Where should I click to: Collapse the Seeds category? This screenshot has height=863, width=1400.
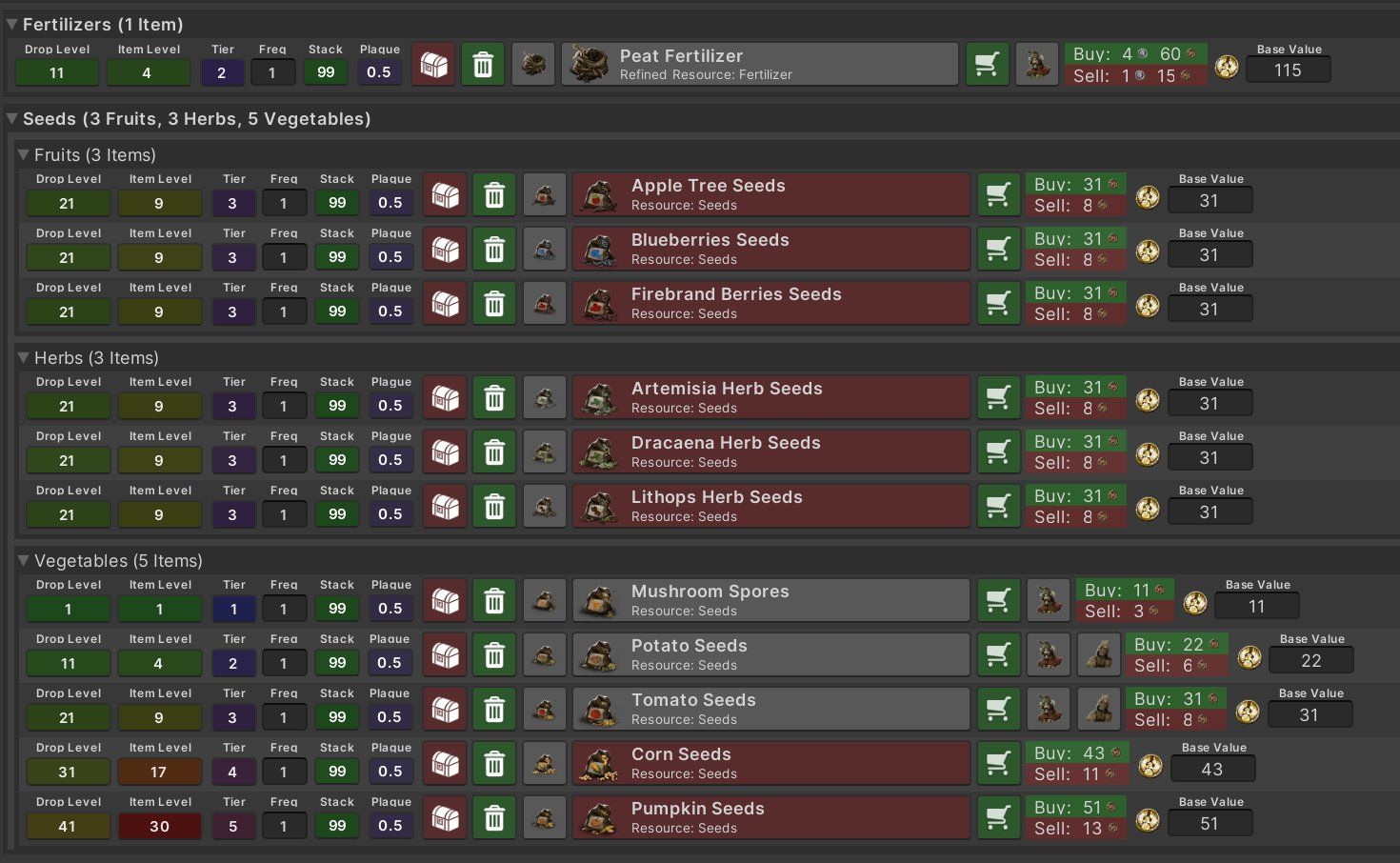(x=11, y=119)
